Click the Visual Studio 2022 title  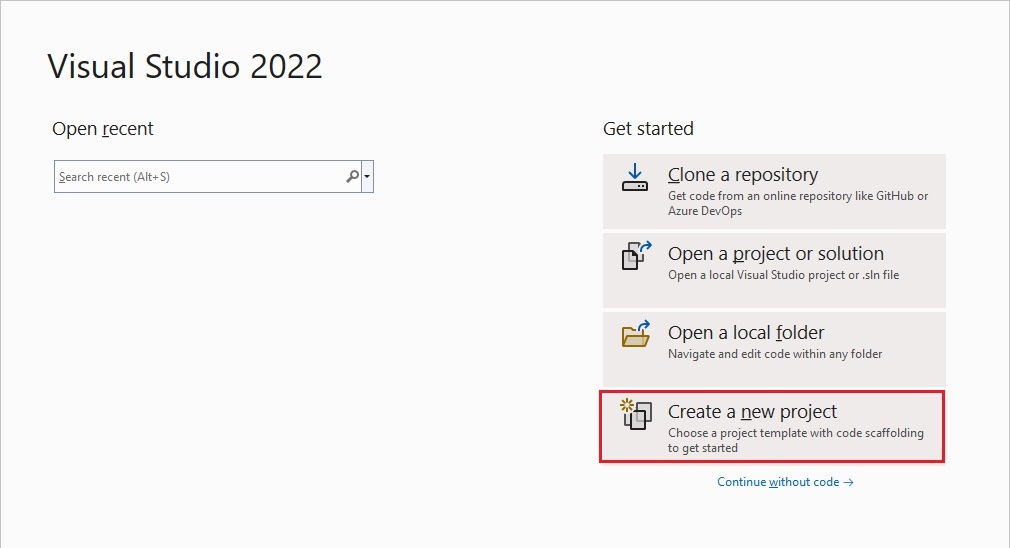[185, 66]
